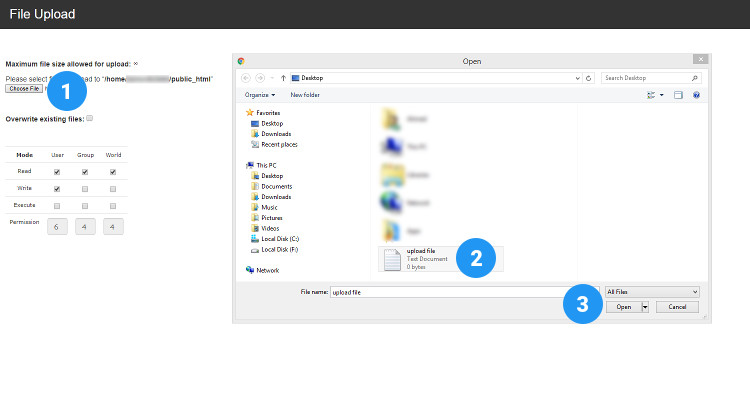Image resolution: width=750 pixels, height=400 pixels.
Task: Tick the Overwrite existing files checkbox
Action: 89,118
